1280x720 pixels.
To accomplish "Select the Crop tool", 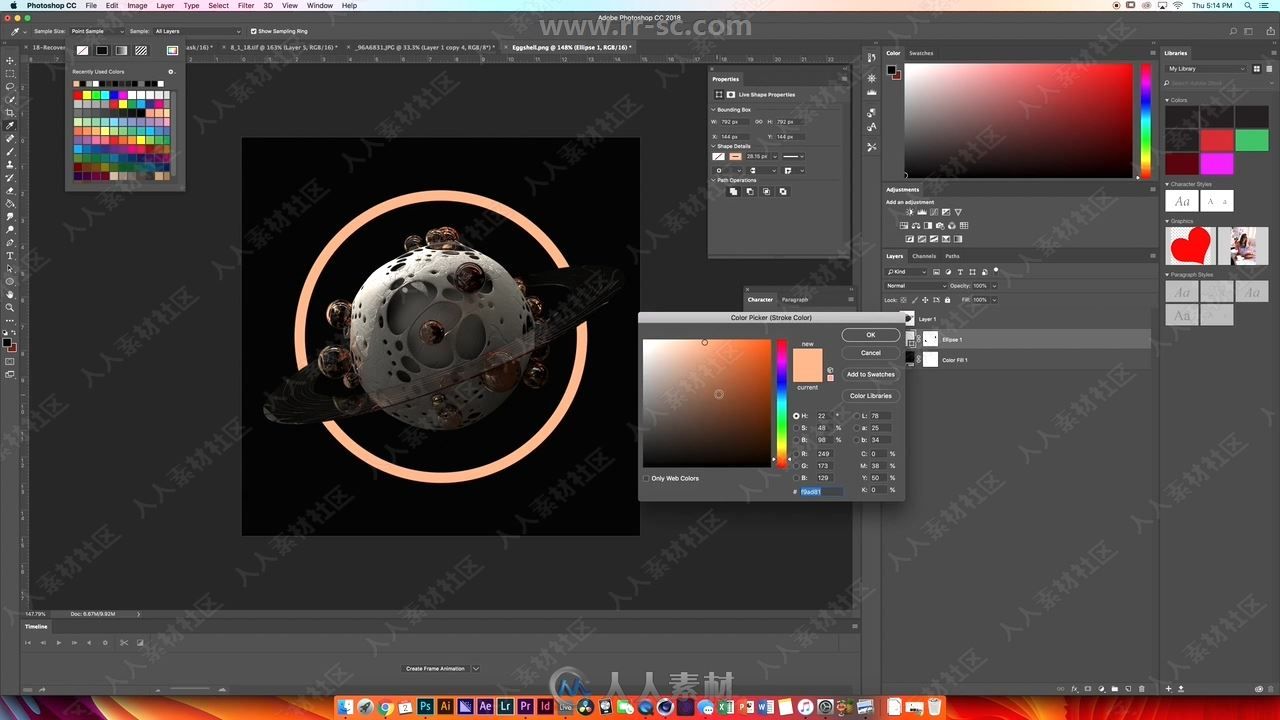I will coord(10,112).
